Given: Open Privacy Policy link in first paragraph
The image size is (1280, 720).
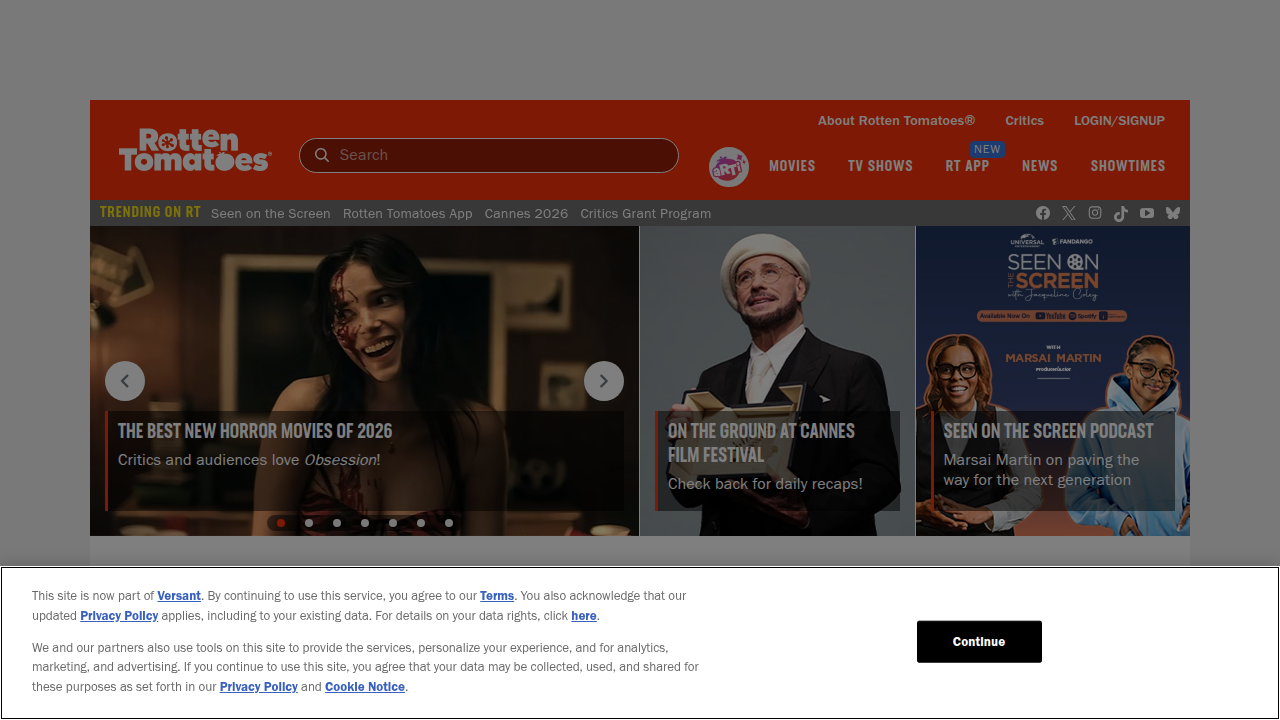Looking at the screenshot, I should [x=119, y=616].
